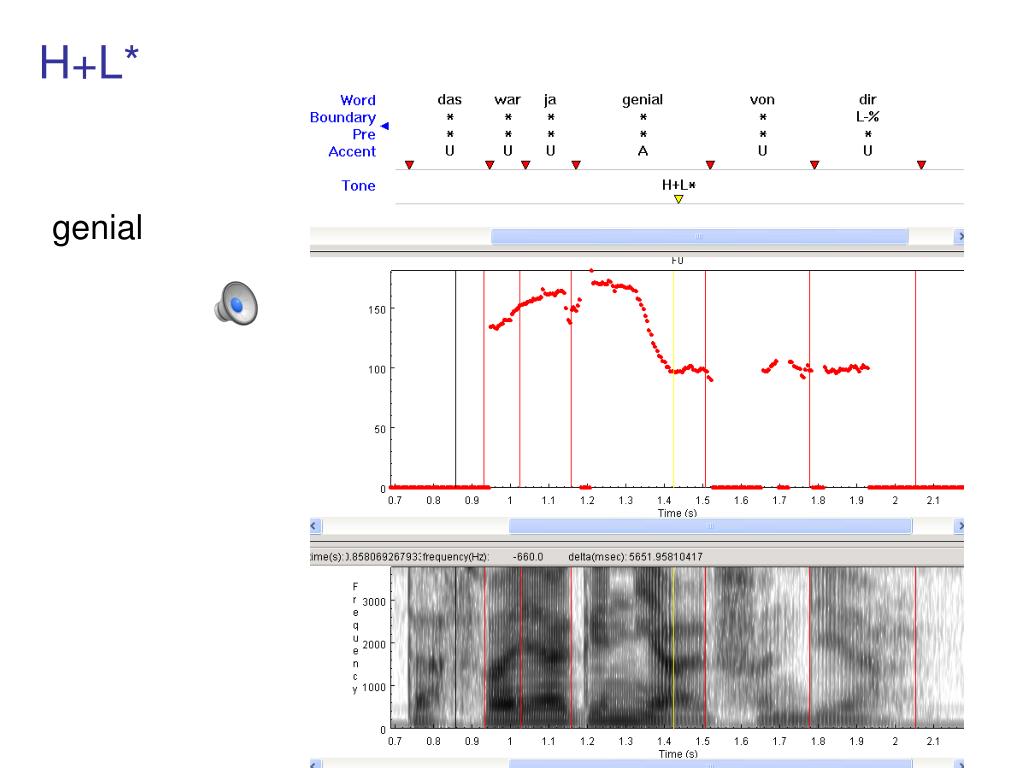Select the Tone tier label

[x=359, y=185]
